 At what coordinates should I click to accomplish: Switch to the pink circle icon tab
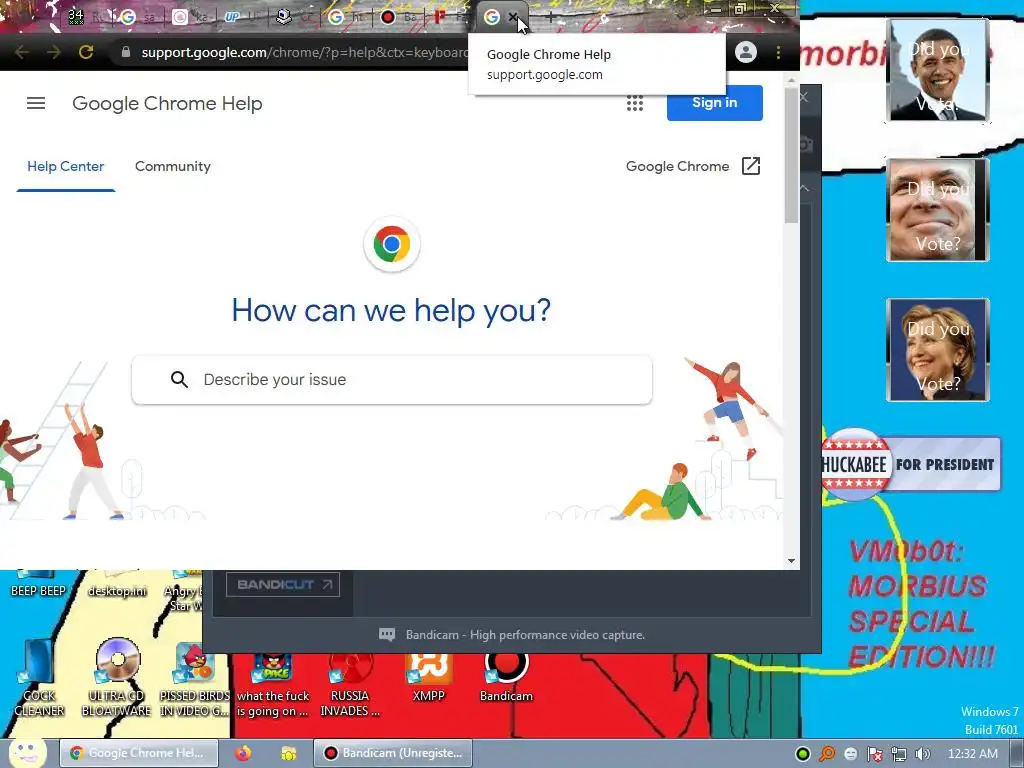180,17
